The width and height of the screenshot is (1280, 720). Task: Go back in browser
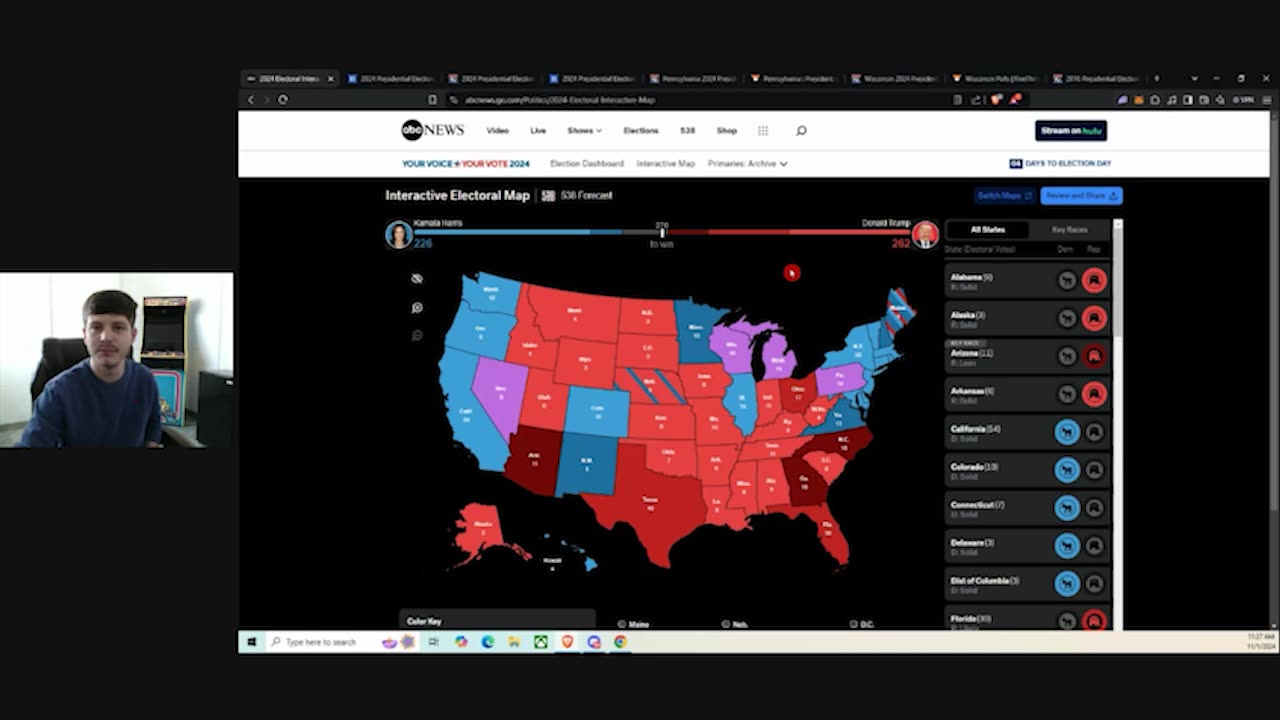[x=251, y=100]
